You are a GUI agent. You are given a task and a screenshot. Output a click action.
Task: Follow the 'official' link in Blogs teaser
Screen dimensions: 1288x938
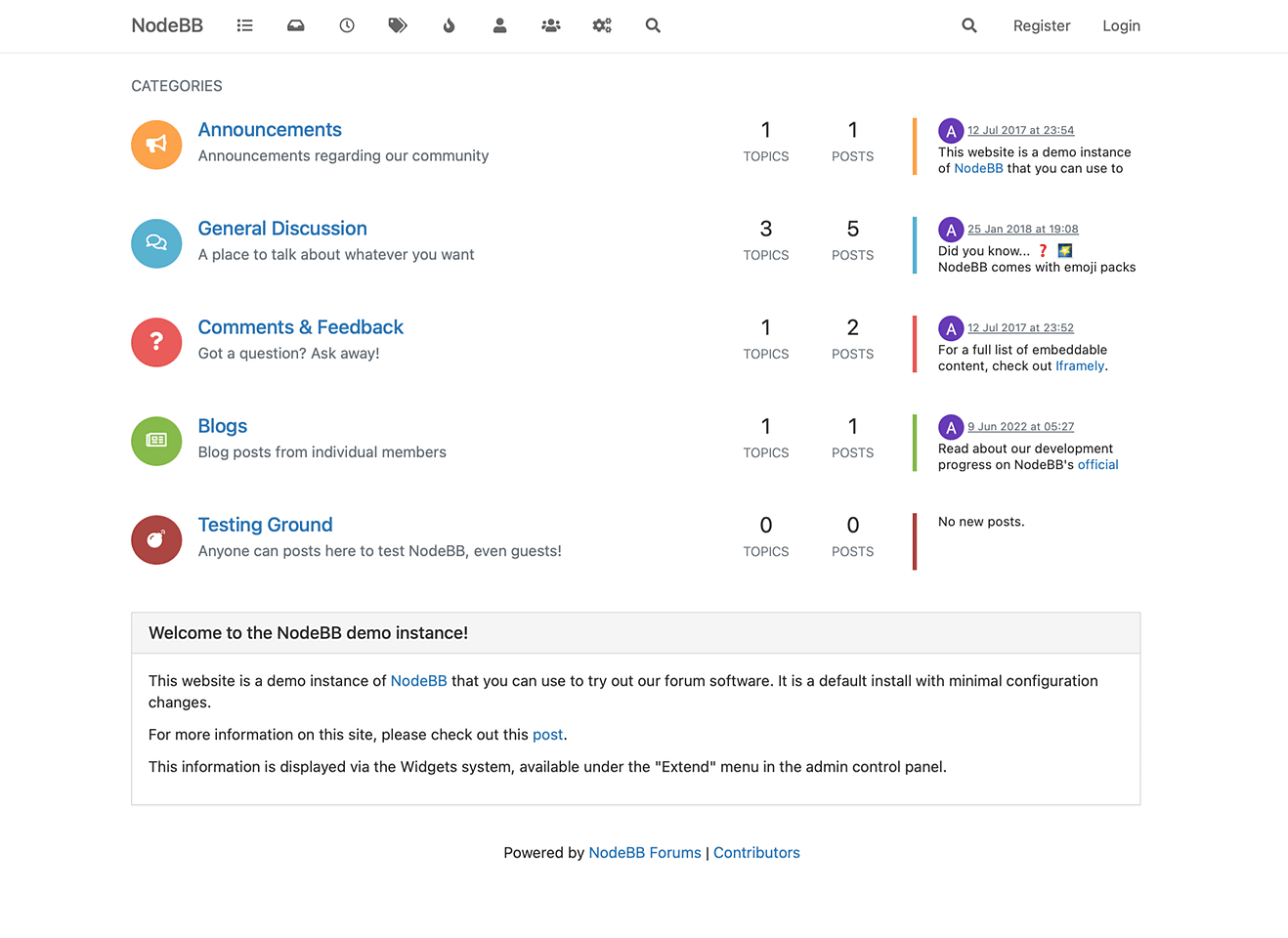click(1097, 464)
